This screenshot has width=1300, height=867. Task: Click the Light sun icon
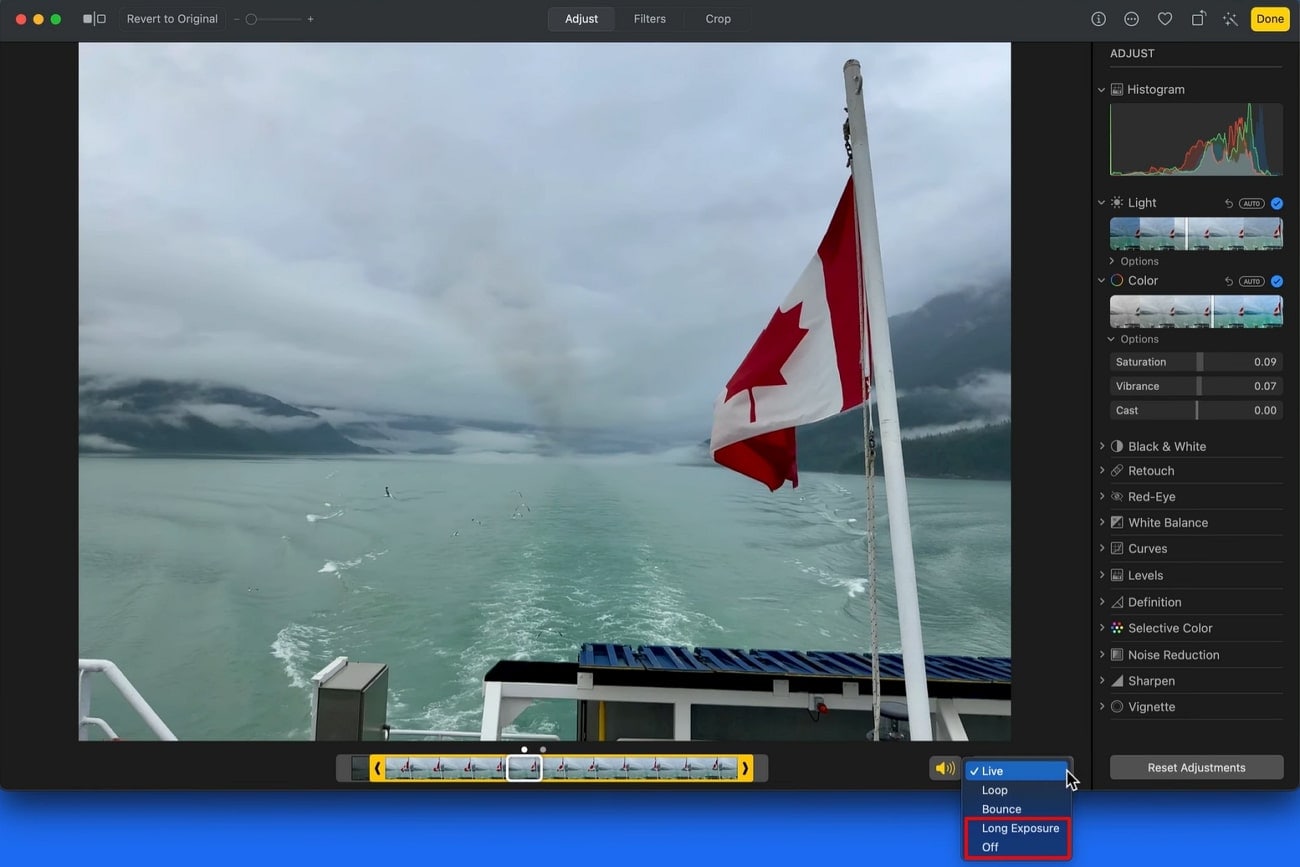point(1117,202)
